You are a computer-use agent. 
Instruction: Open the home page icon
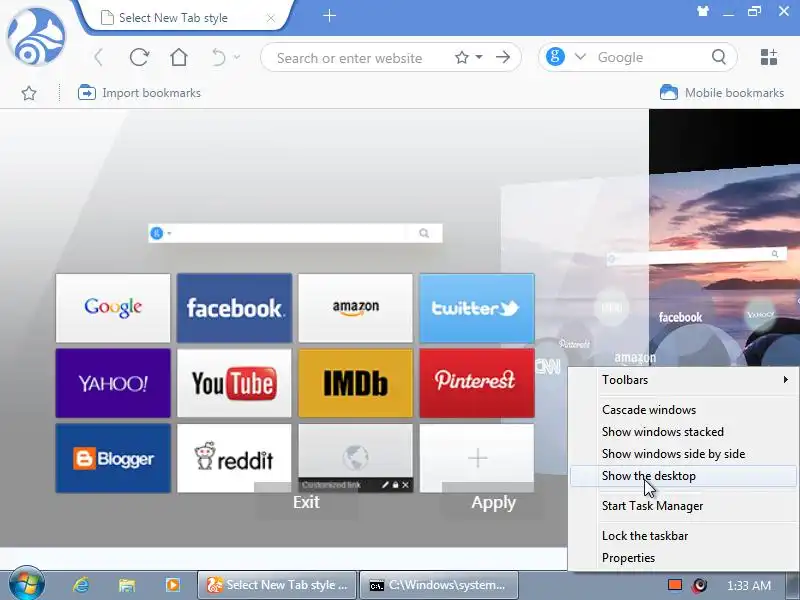179,57
